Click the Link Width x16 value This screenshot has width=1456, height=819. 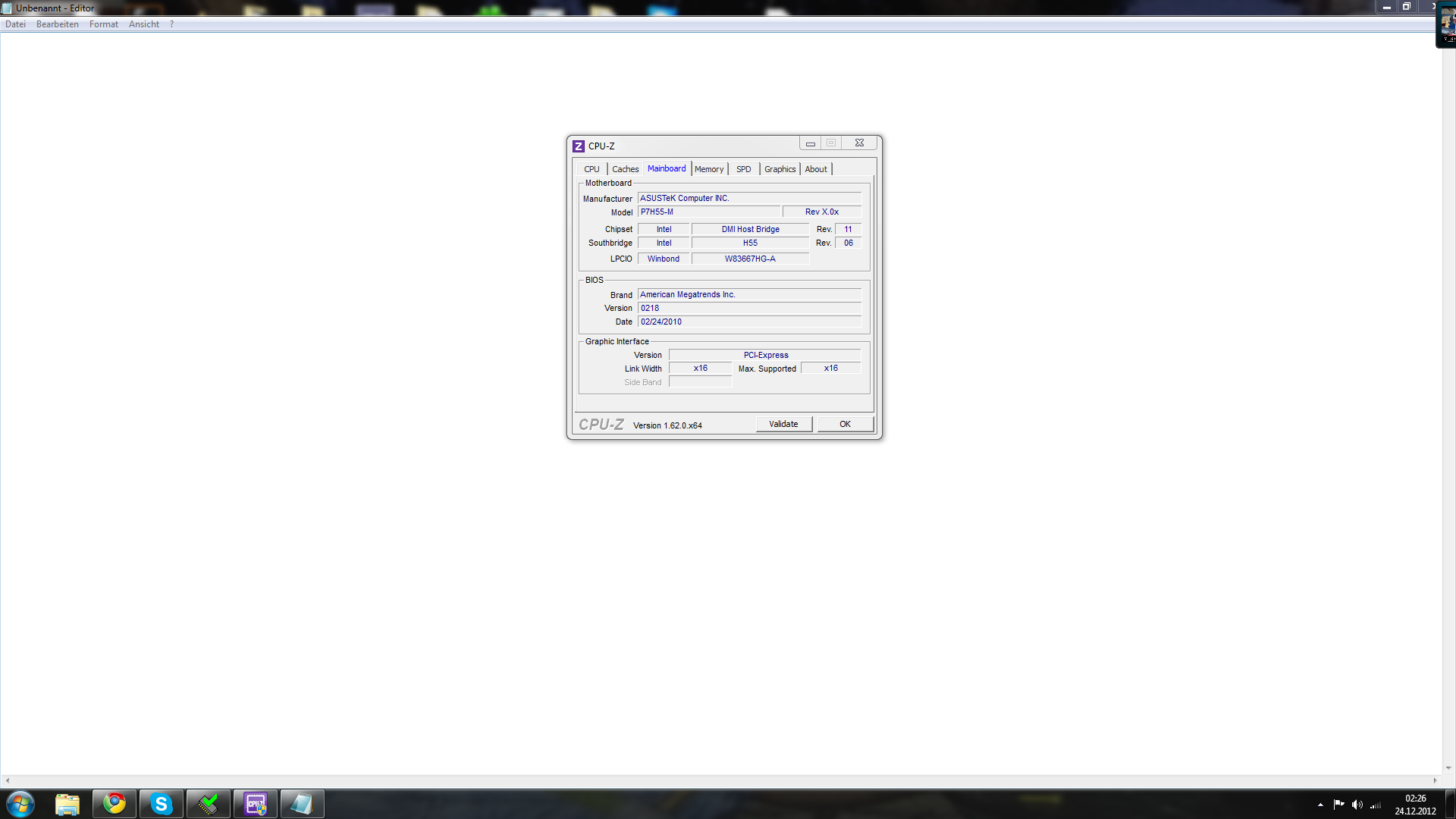tap(700, 368)
